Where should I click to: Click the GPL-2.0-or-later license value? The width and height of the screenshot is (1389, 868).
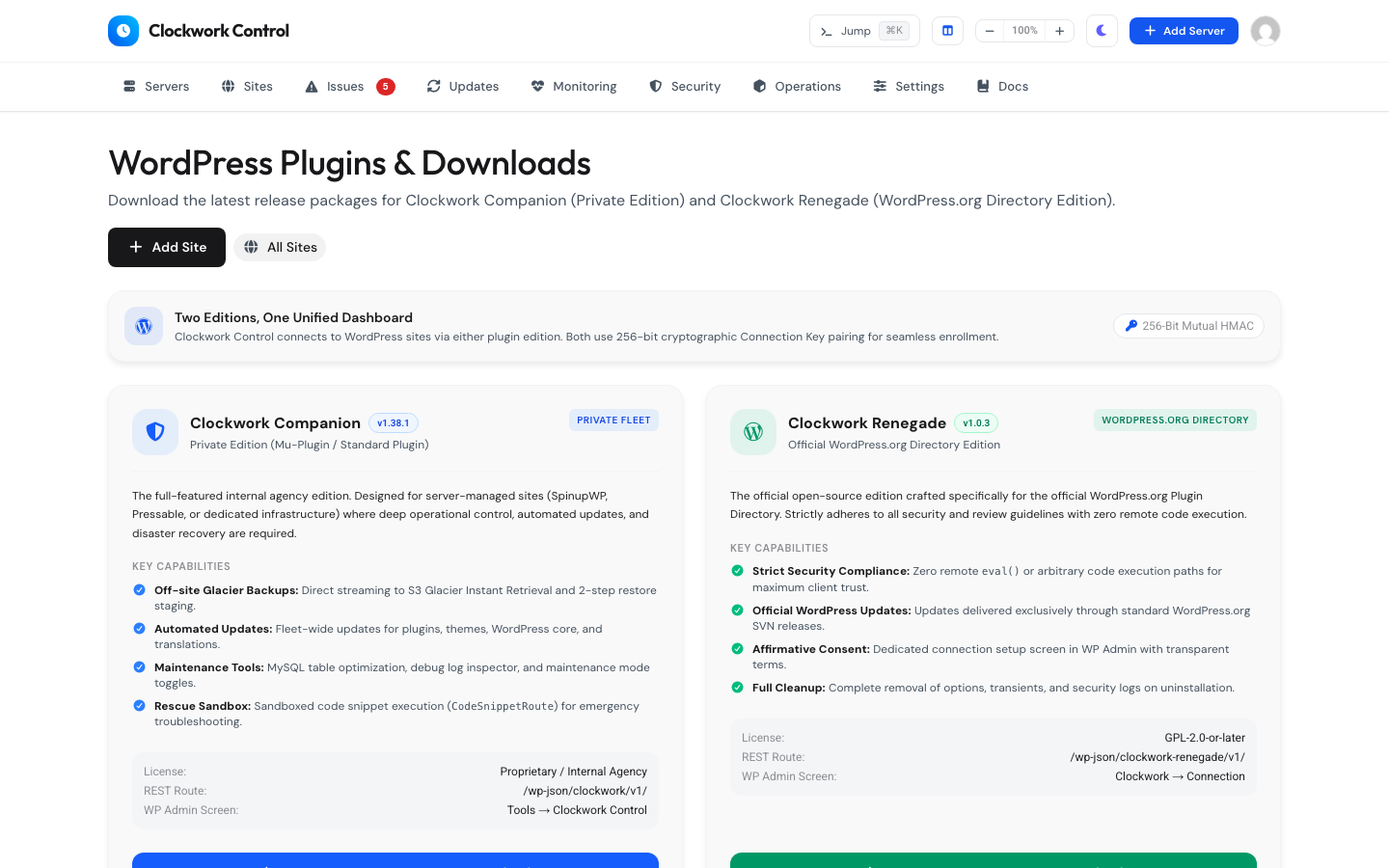[1205, 738]
